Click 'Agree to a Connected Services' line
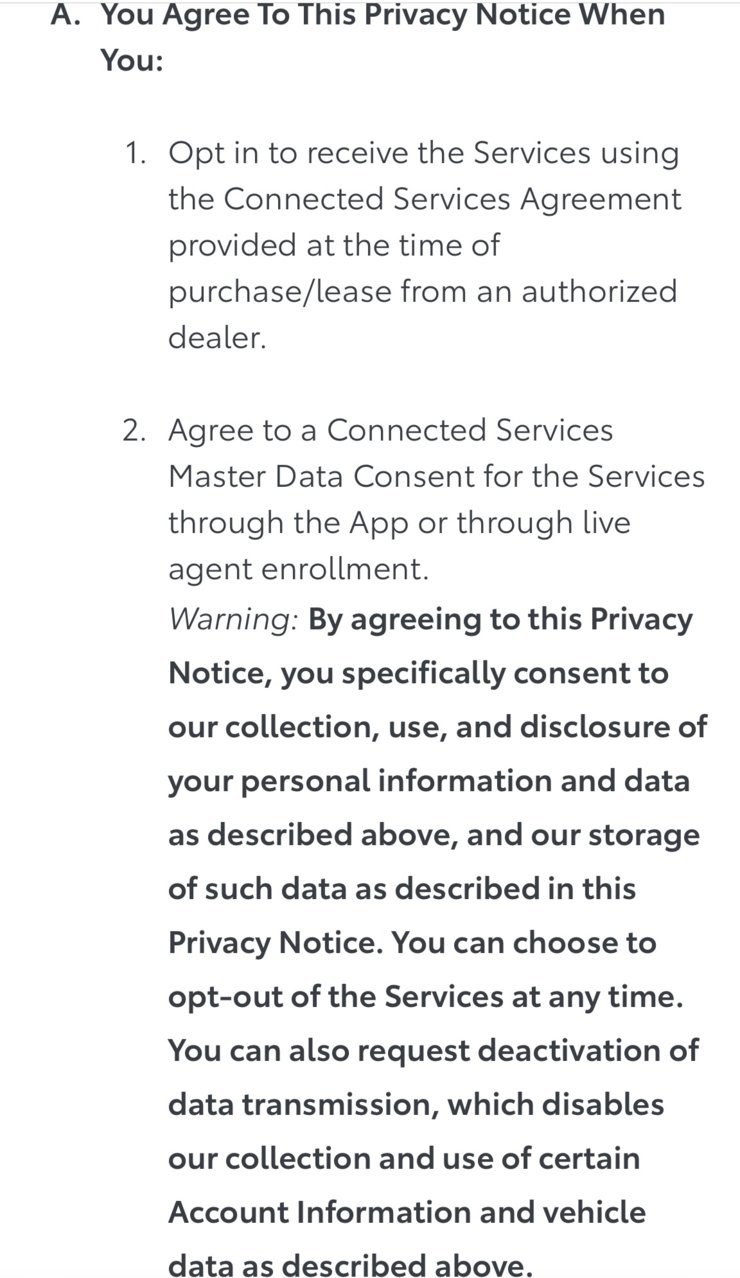The image size is (740, 1278). pyautogui.click(x=390, y=430)
